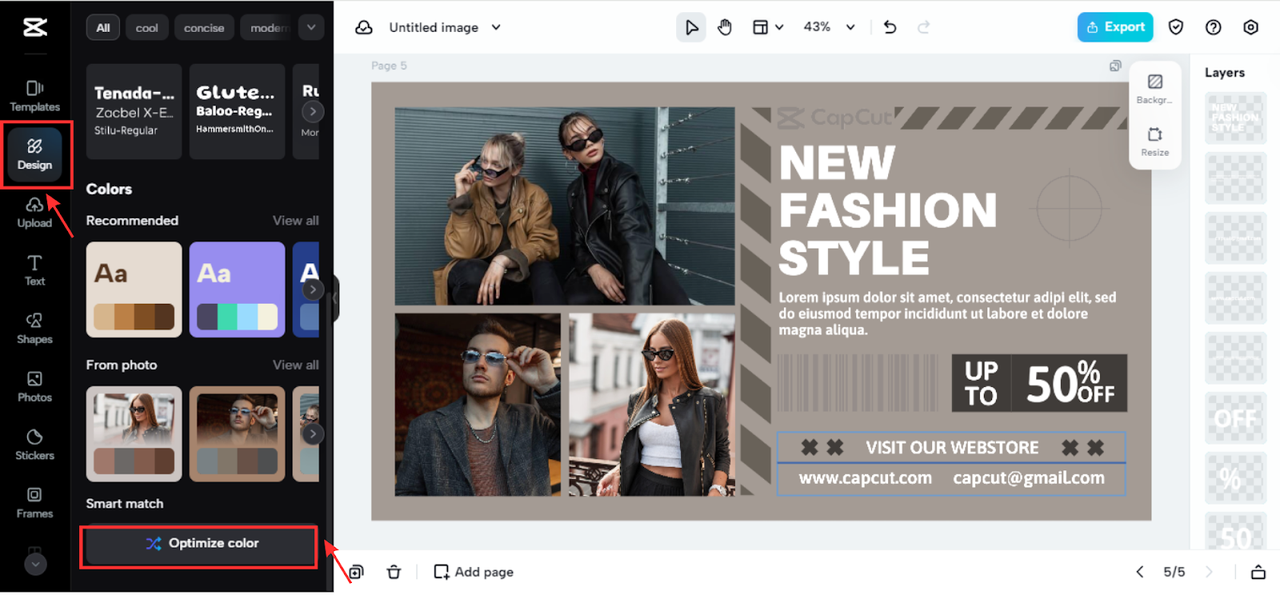Viewport: 1280px width, 595px height.
Task: Select the 'concise' style filter chip
Action: coord(204,28)
